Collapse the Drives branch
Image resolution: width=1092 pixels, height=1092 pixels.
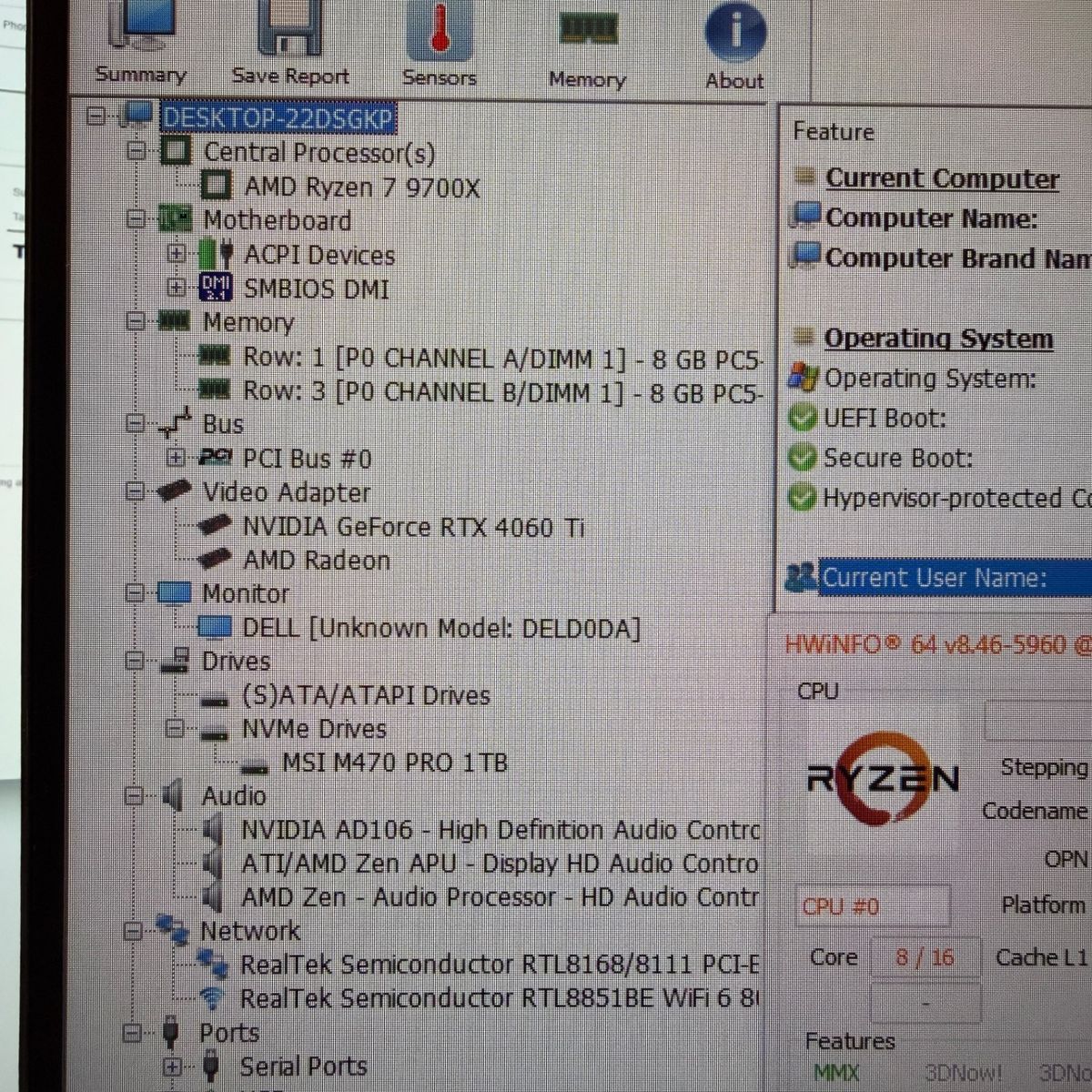136,662
